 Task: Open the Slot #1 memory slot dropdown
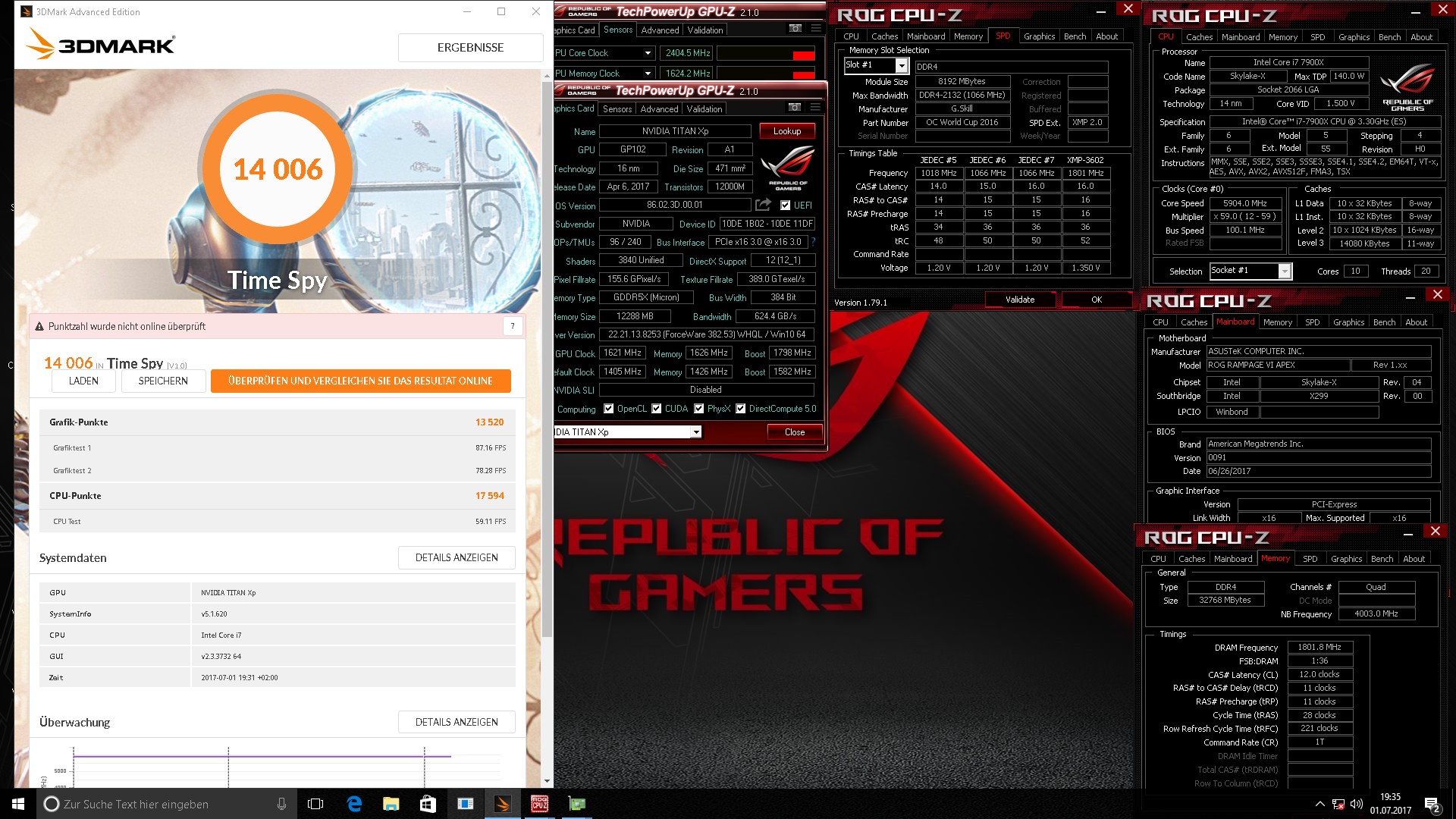tap(902, 66)
